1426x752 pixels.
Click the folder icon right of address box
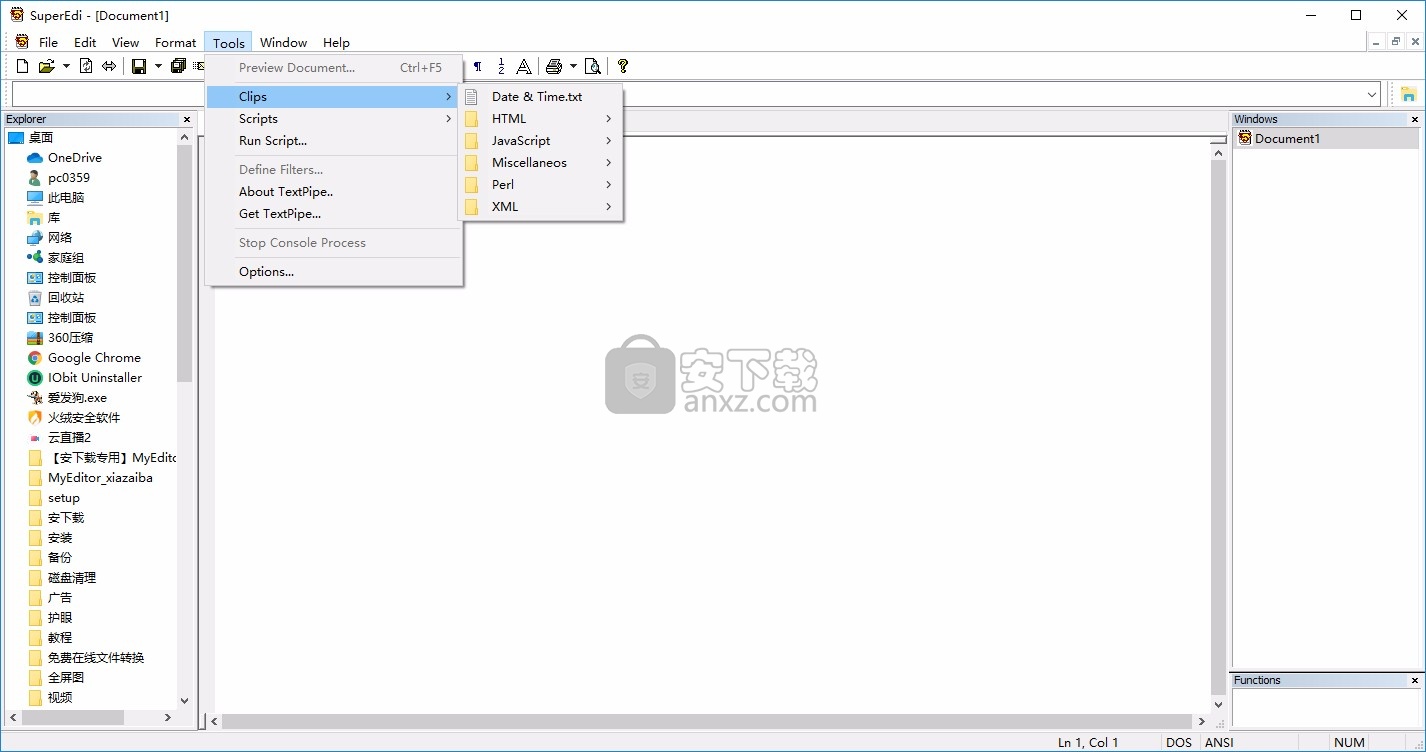click(x=1408, y=94)
